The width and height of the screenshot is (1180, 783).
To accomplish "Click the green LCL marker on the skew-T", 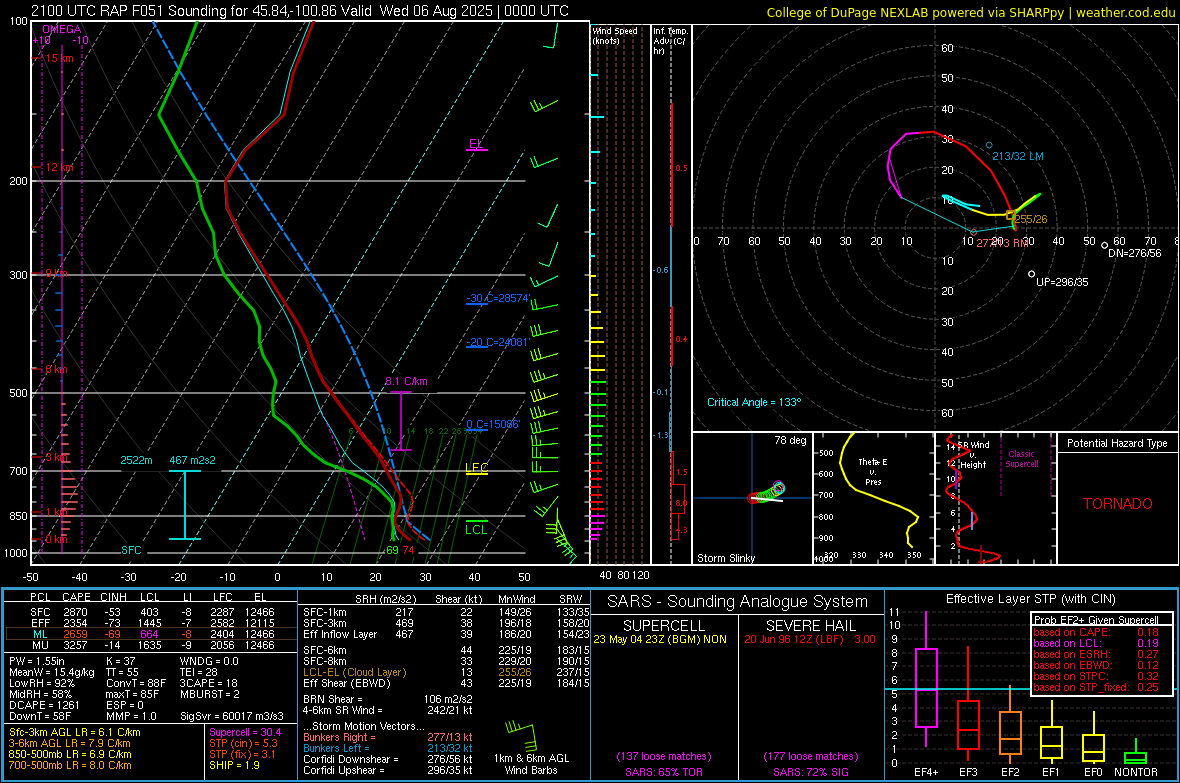I will pos(476,529).
